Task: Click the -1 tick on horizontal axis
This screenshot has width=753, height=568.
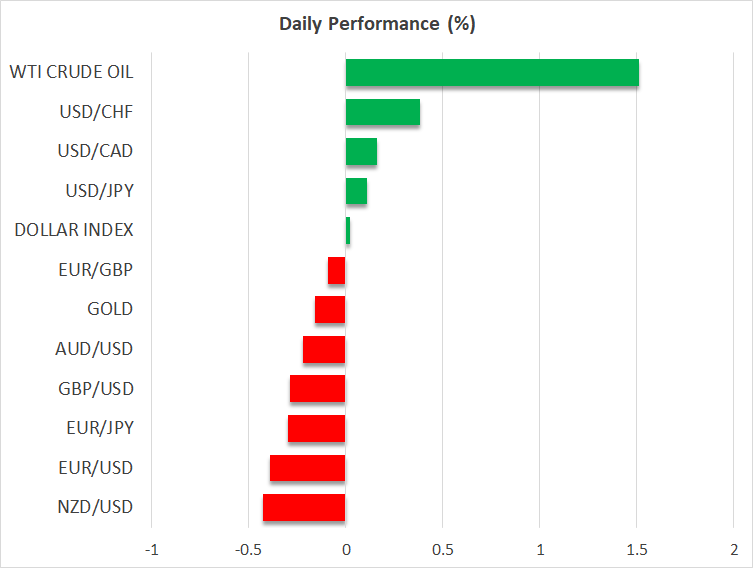Action: coord(151,549)
